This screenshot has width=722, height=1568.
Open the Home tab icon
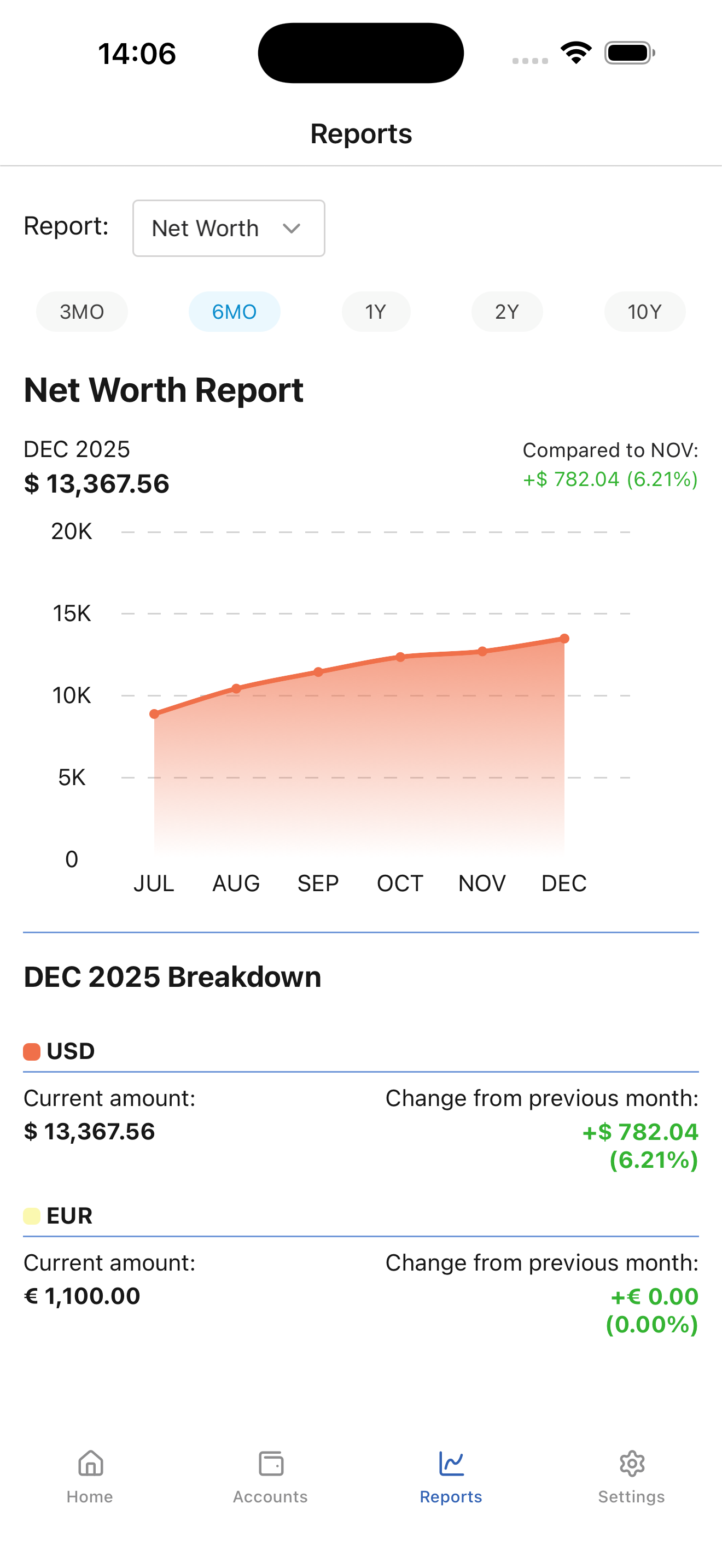coord(90,1464)
